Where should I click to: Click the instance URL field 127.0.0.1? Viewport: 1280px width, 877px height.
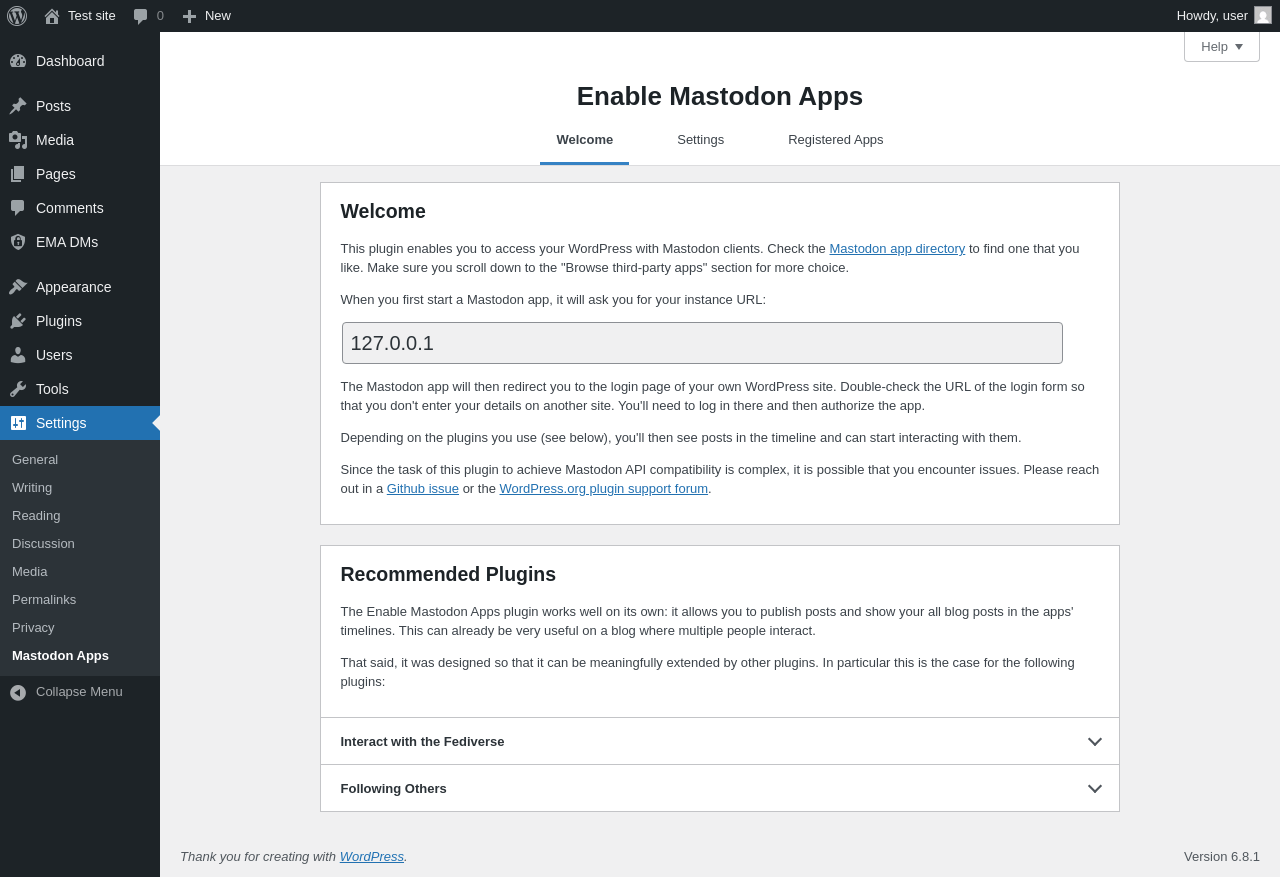[702, 343]
